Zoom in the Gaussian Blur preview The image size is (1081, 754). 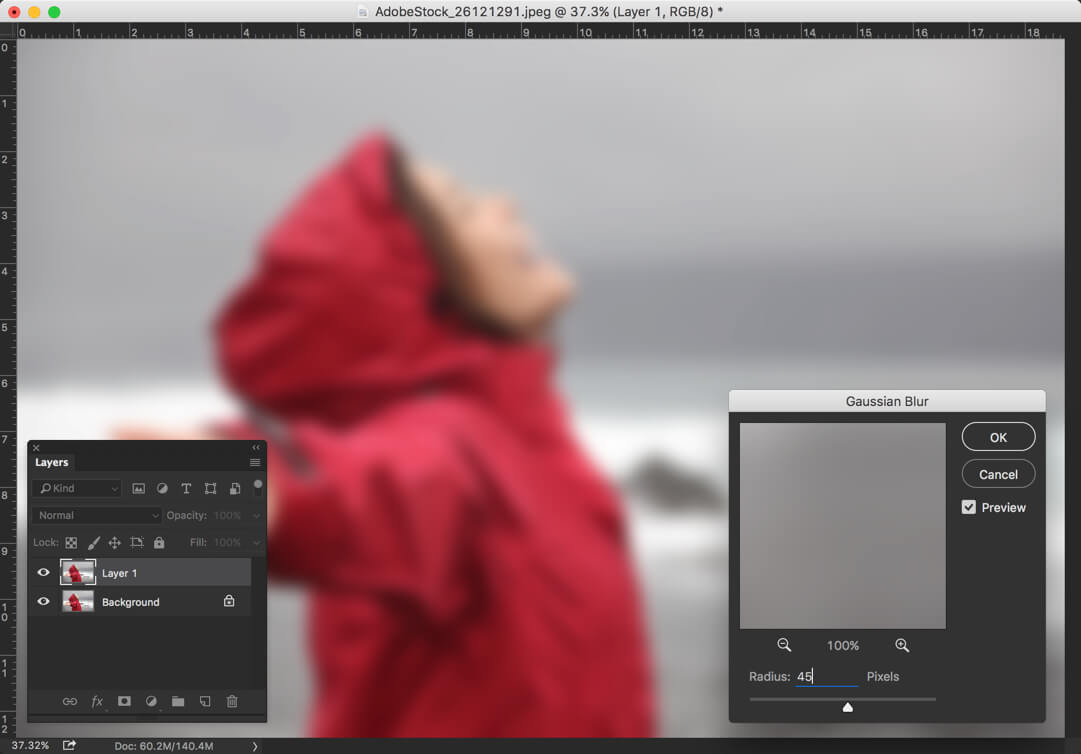coord(902,645)
